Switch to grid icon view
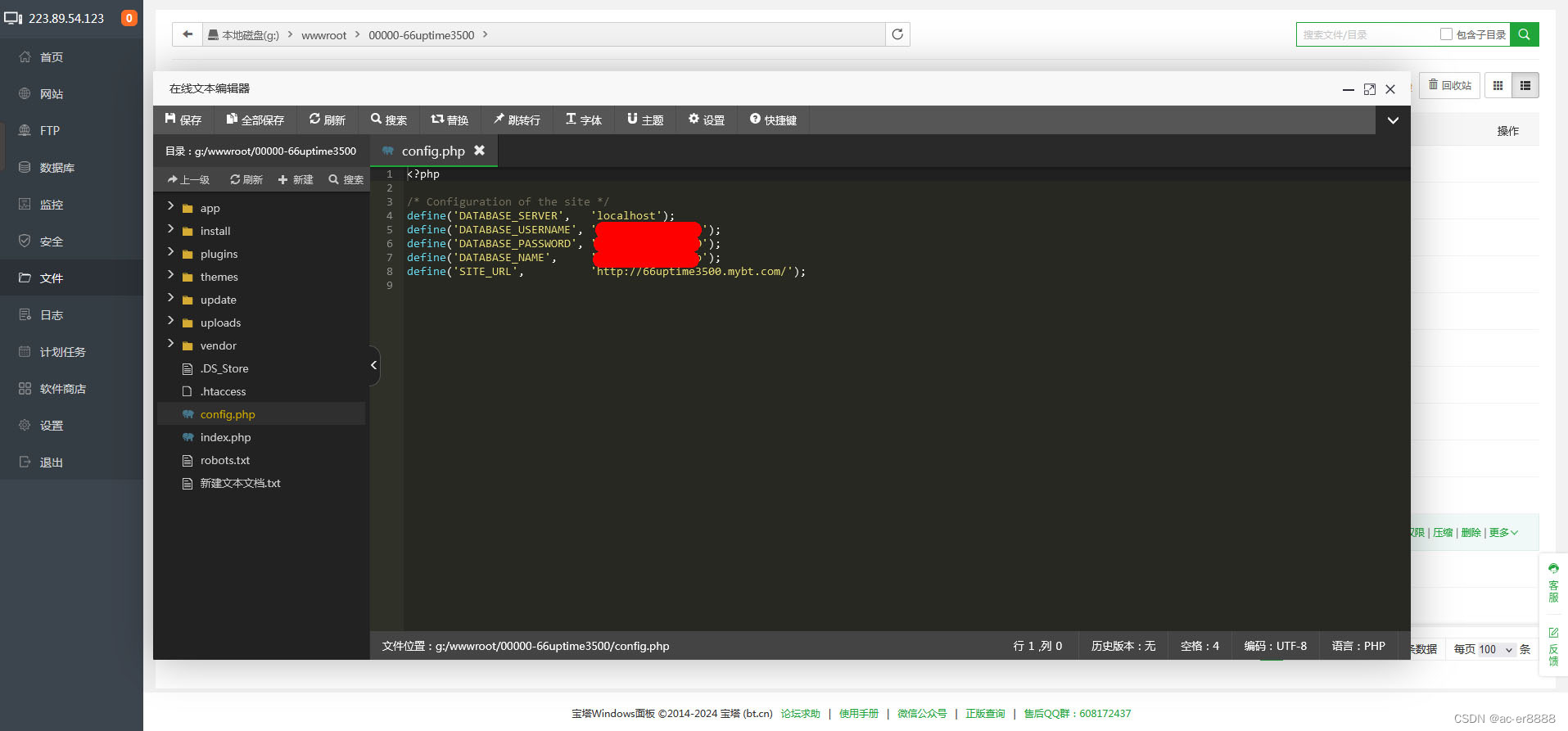Image resolution: width=1568 pixels, height=731 pixels. (x=1498, y=85)
